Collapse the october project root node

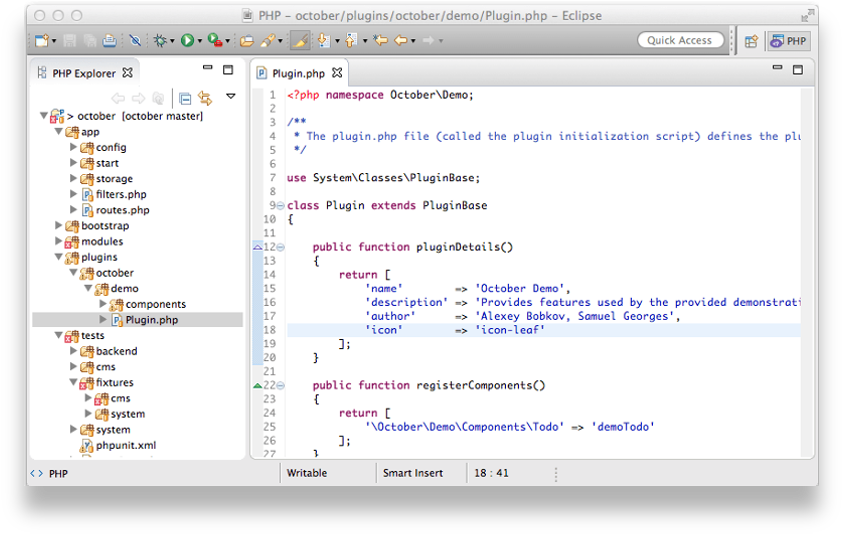pyautogui.click(x=44, y=116)
